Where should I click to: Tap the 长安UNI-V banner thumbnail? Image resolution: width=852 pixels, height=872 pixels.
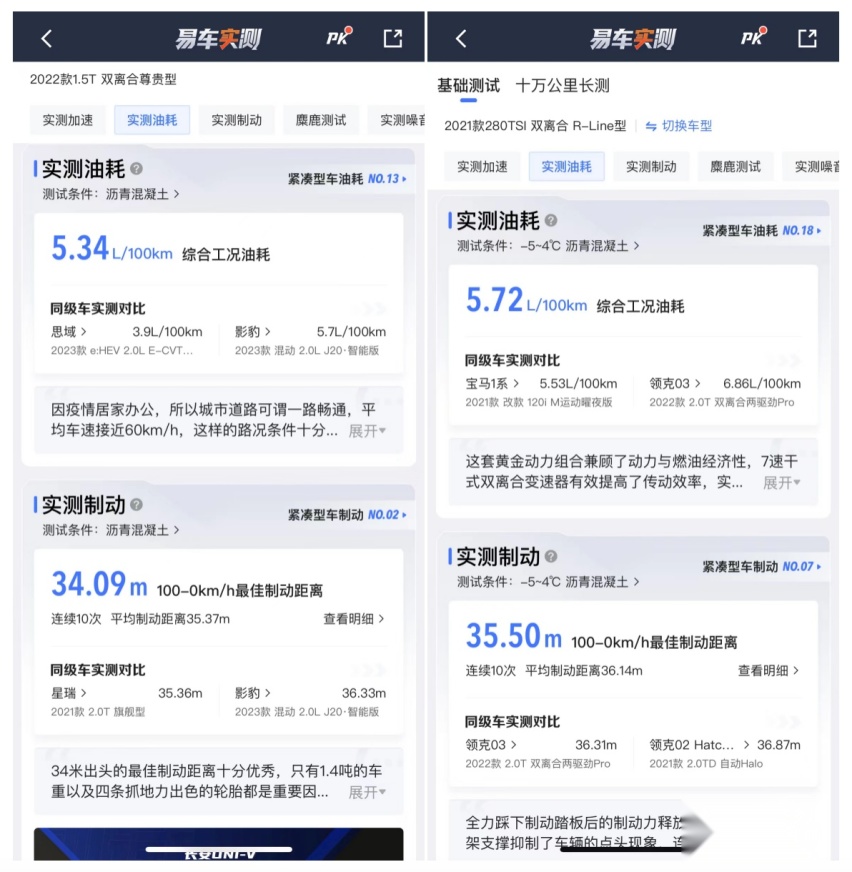218,844
